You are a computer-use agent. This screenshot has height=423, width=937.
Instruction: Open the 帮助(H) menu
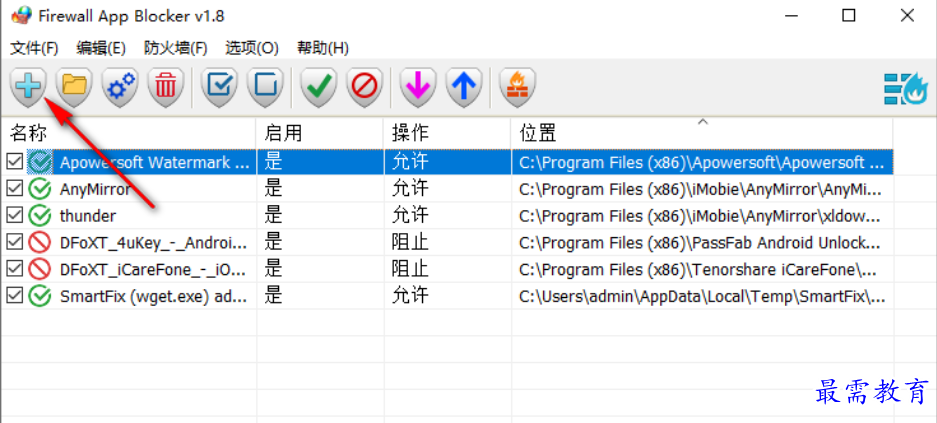[323, 48]
